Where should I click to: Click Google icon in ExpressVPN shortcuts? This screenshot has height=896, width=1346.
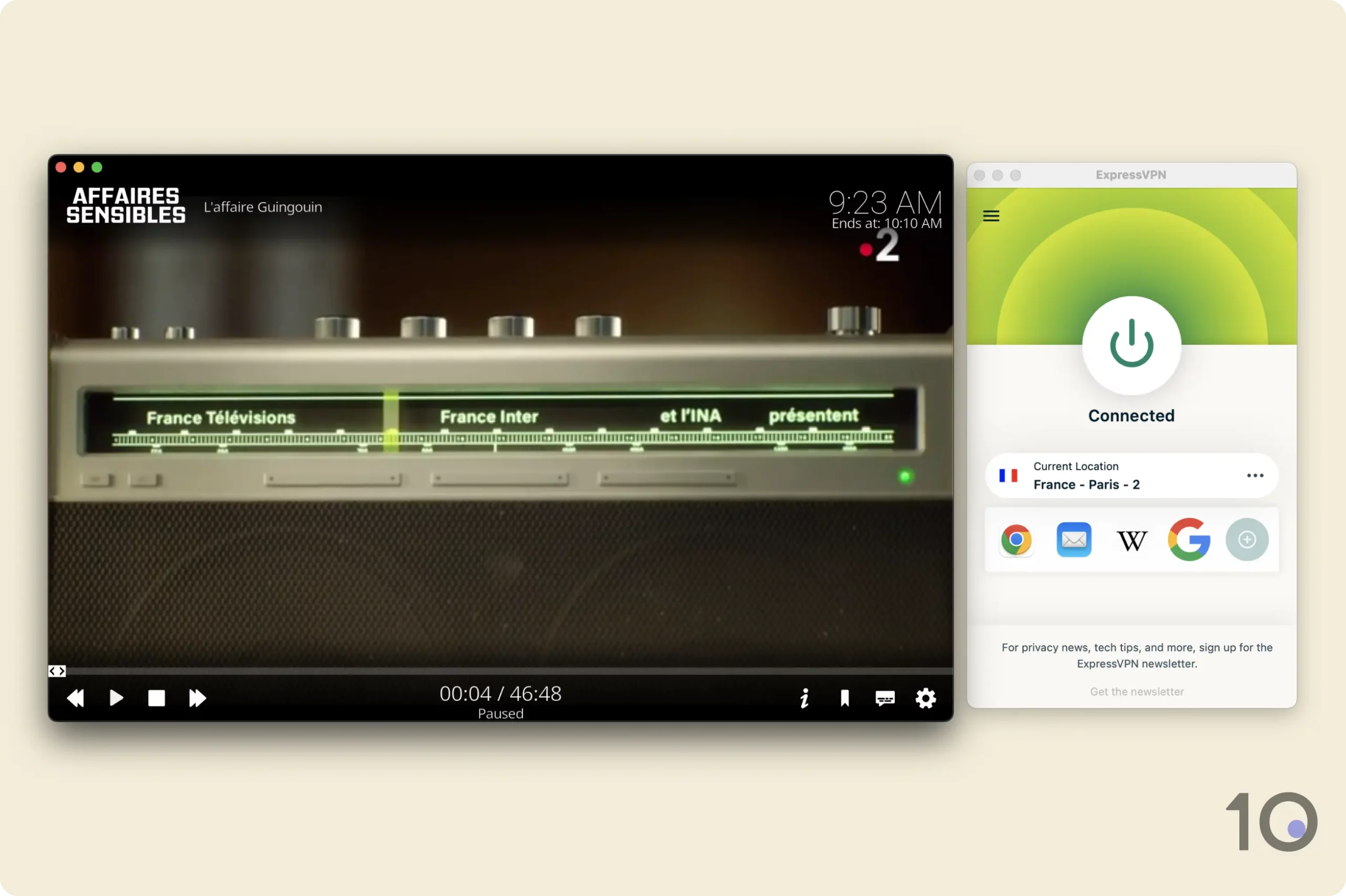[1189, 540]
